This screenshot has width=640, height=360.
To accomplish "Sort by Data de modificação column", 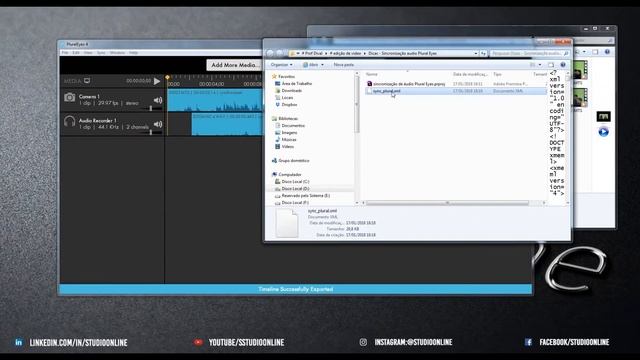I will [x=470, y=74].
